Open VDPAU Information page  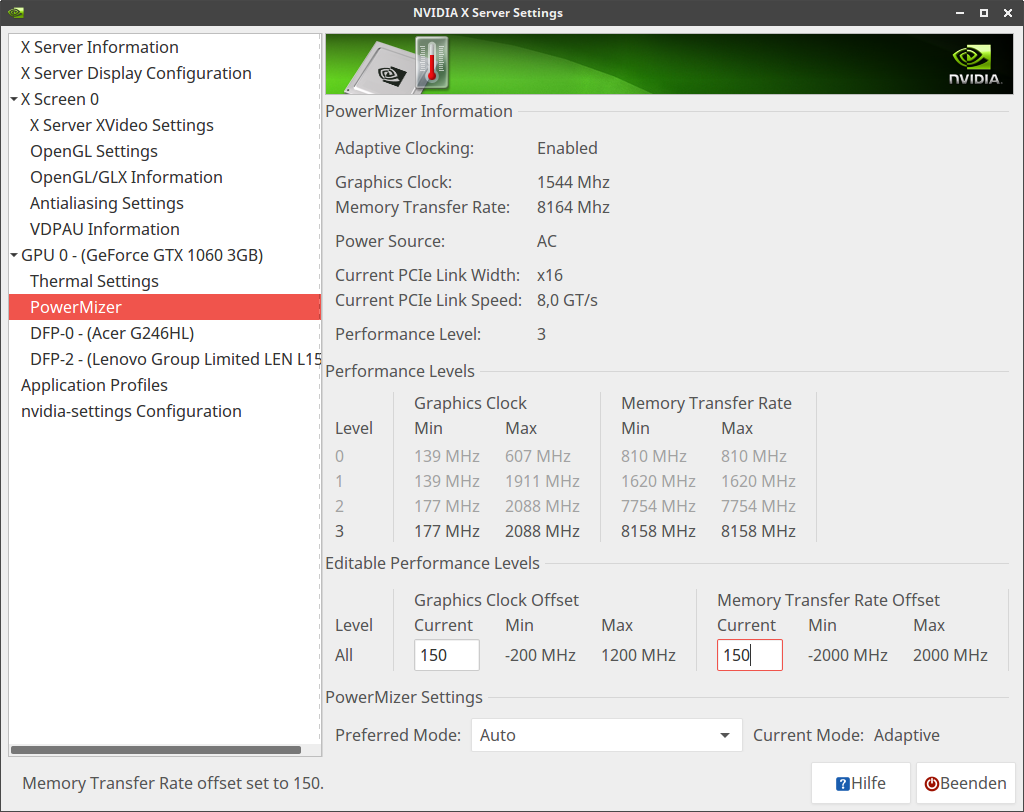coord(104,229)
